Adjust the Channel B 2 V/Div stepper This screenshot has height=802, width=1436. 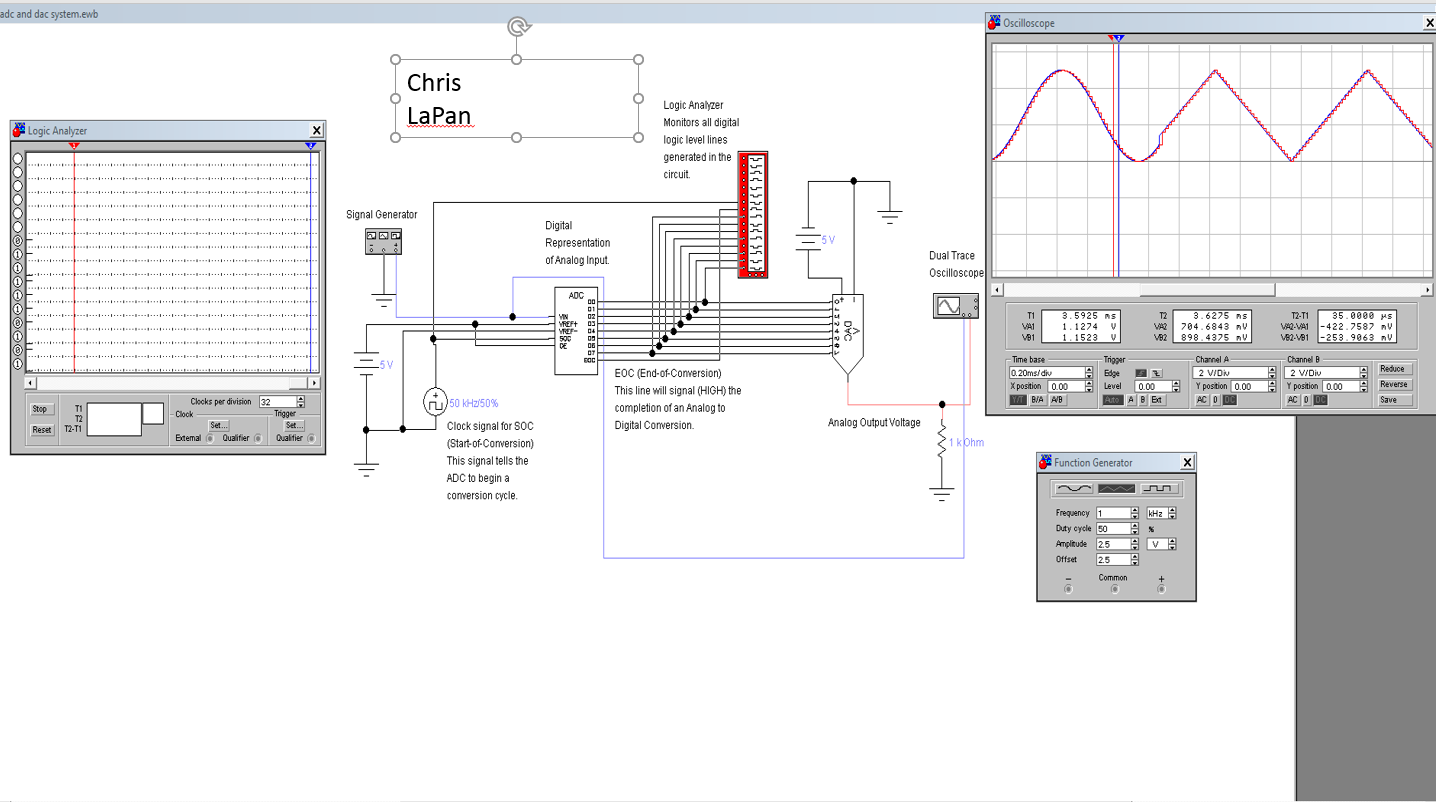[1364, 372]
